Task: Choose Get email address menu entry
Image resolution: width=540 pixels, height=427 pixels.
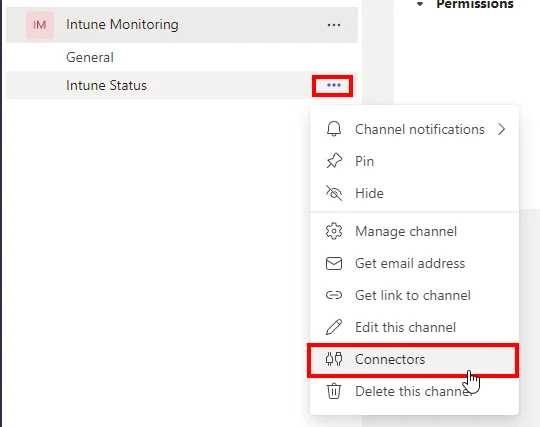Action: pos(414,263)
